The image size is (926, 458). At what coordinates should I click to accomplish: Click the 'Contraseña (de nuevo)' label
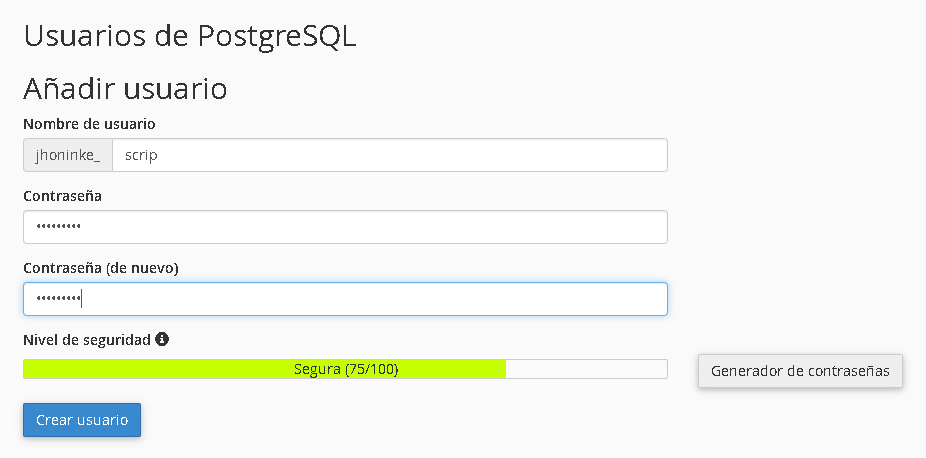[101, 269]
